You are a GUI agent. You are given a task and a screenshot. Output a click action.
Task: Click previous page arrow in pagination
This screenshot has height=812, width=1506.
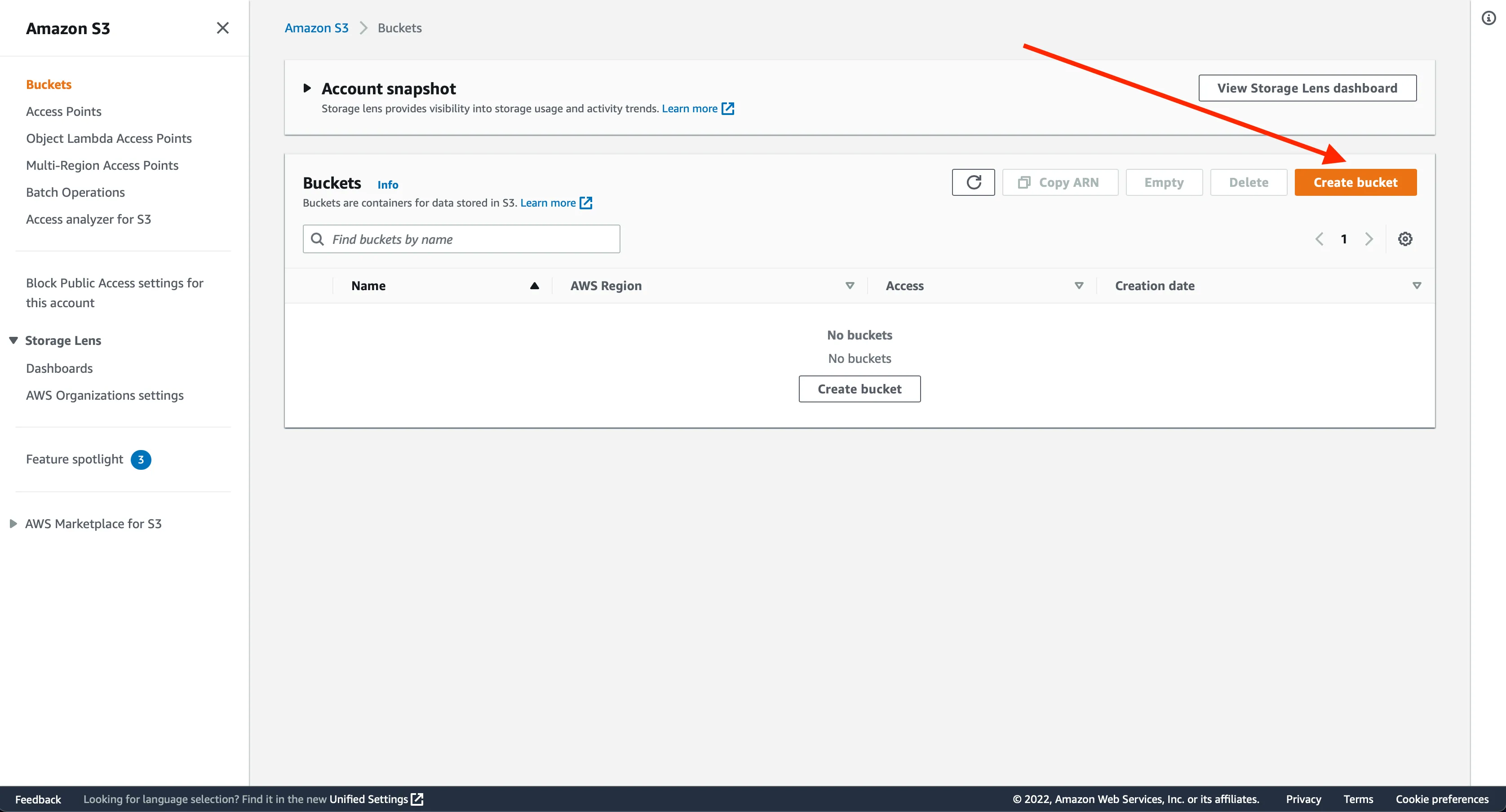pos(1319,239)
